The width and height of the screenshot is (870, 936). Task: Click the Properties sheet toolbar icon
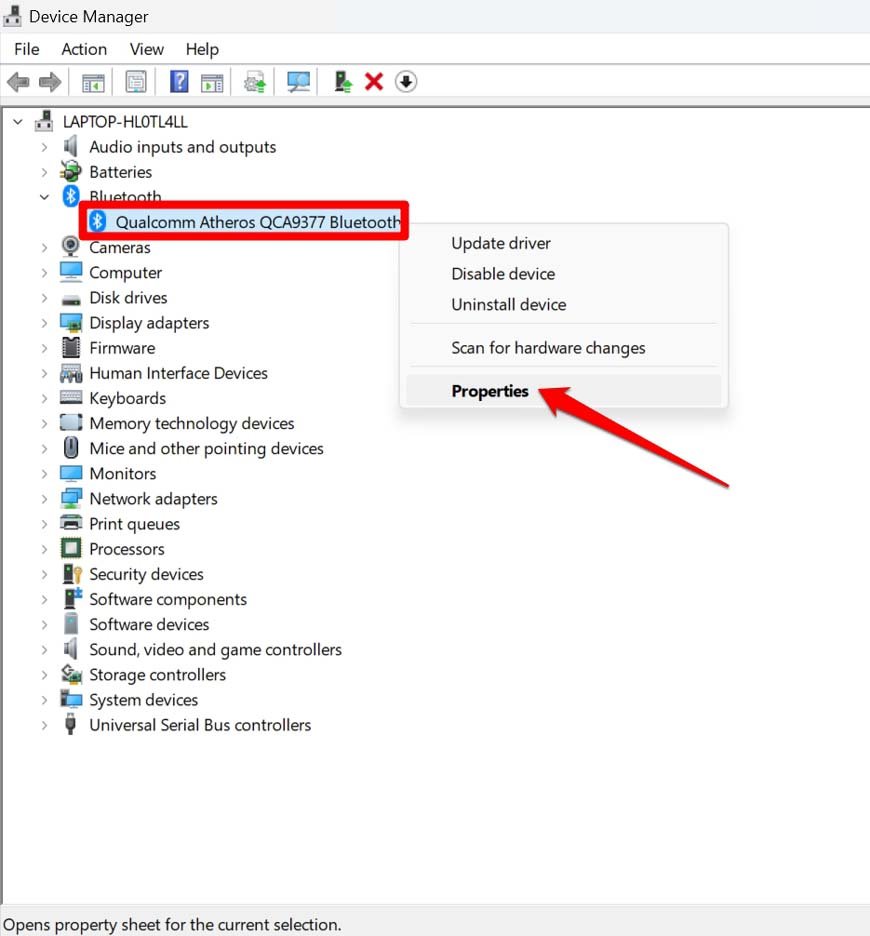pos(136,82)
